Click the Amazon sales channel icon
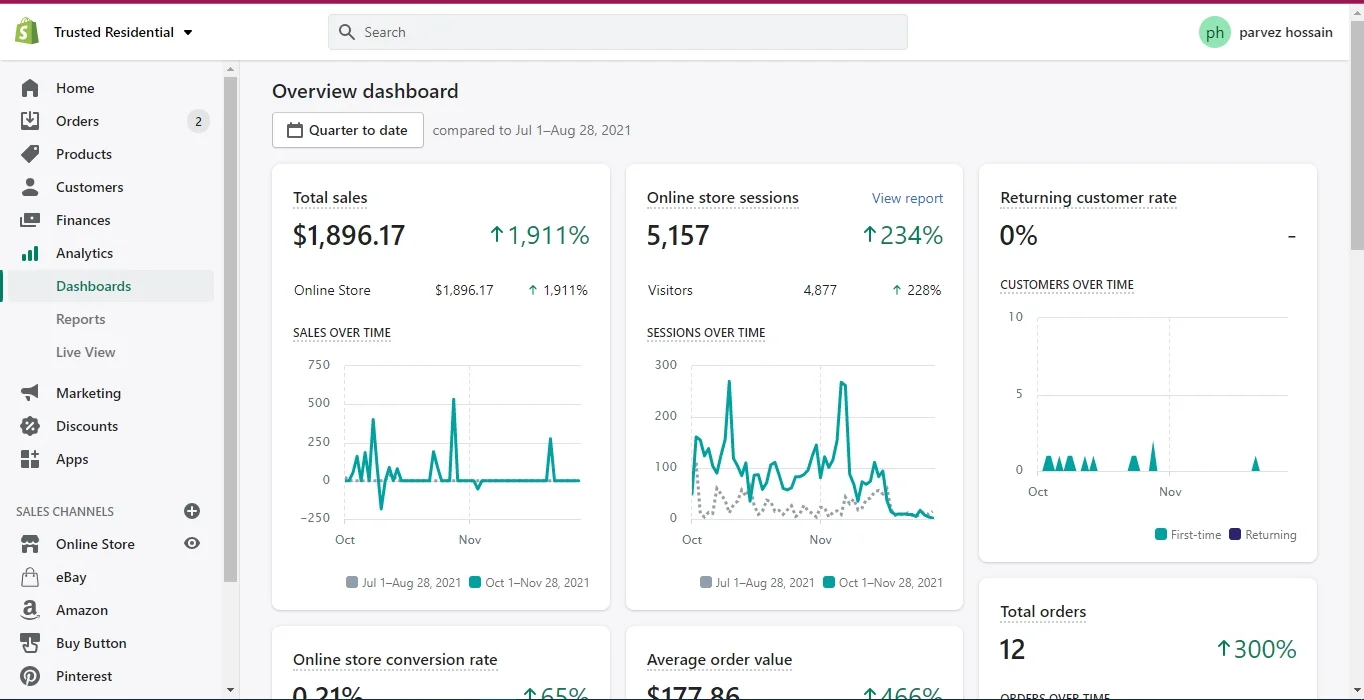The image size is (1364, 700). pos(30,610)
